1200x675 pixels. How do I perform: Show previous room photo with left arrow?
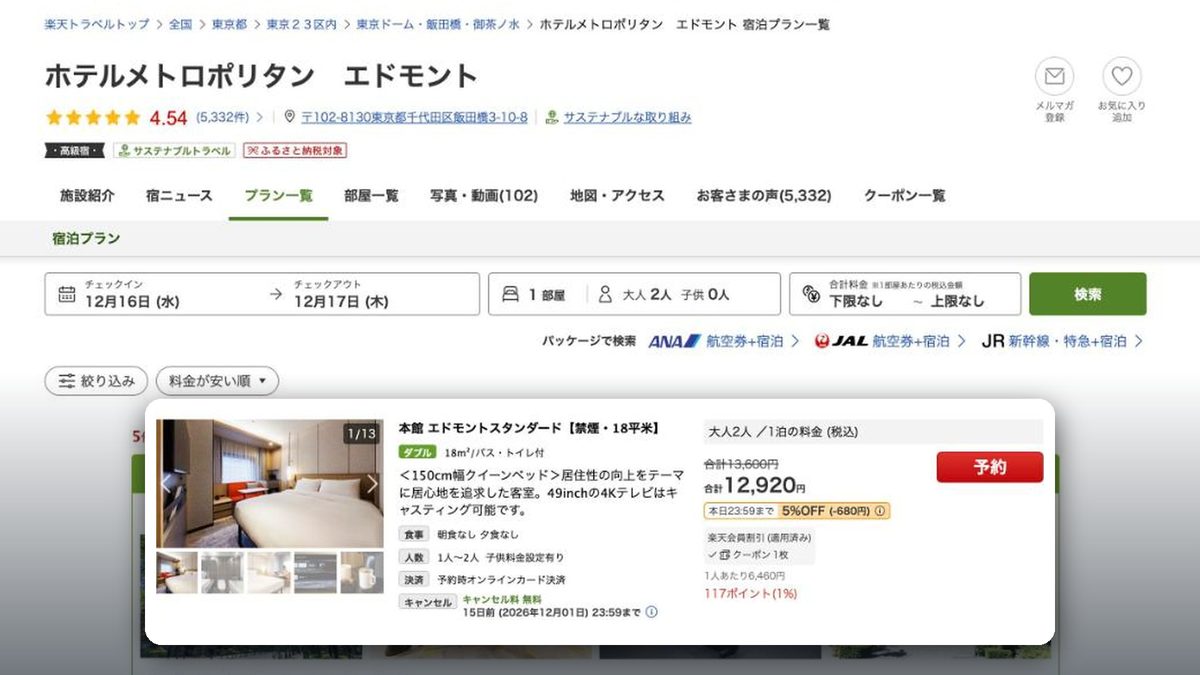click(167, 484)
